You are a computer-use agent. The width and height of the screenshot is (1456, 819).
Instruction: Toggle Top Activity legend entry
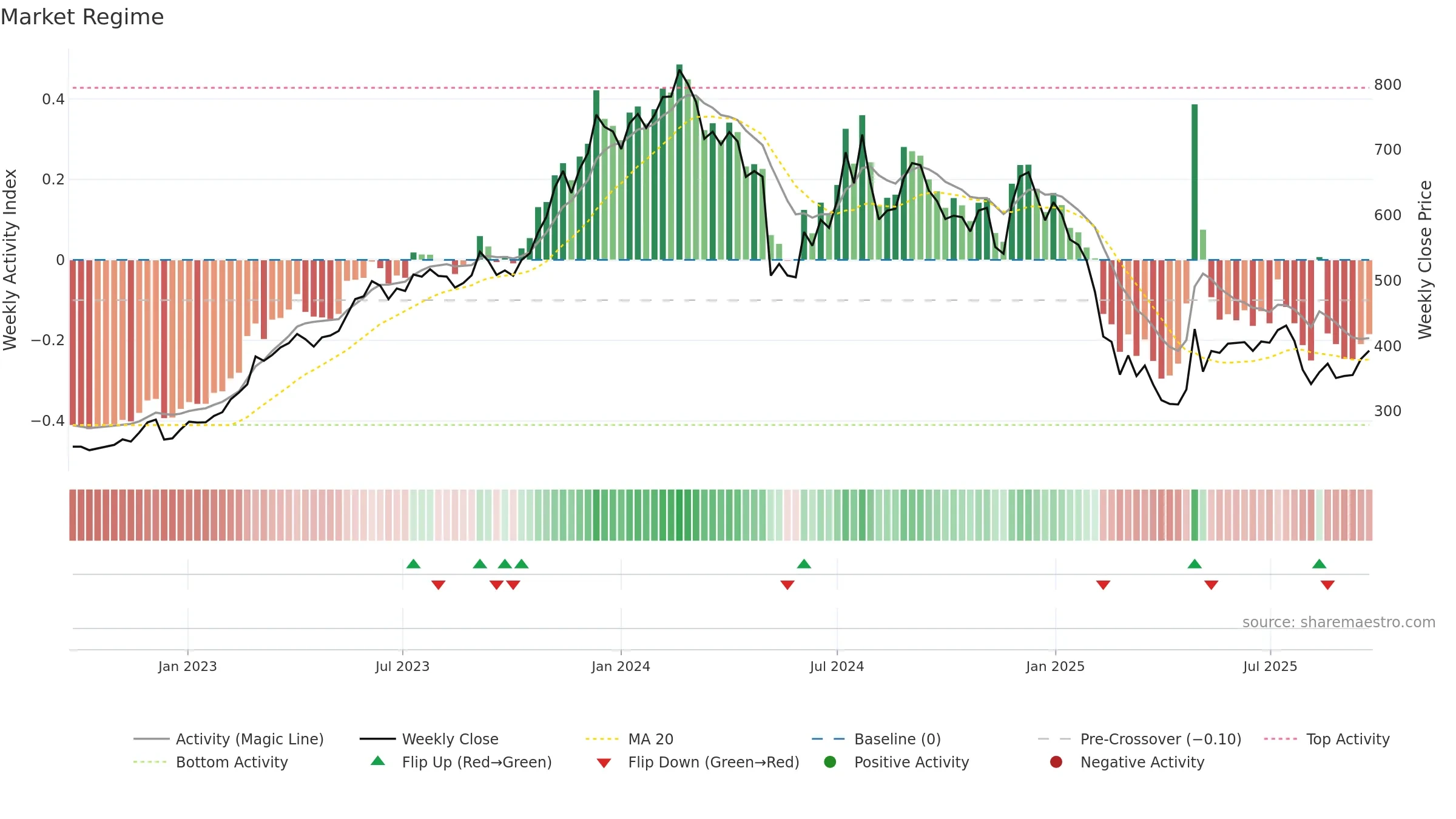(1327, 739)
